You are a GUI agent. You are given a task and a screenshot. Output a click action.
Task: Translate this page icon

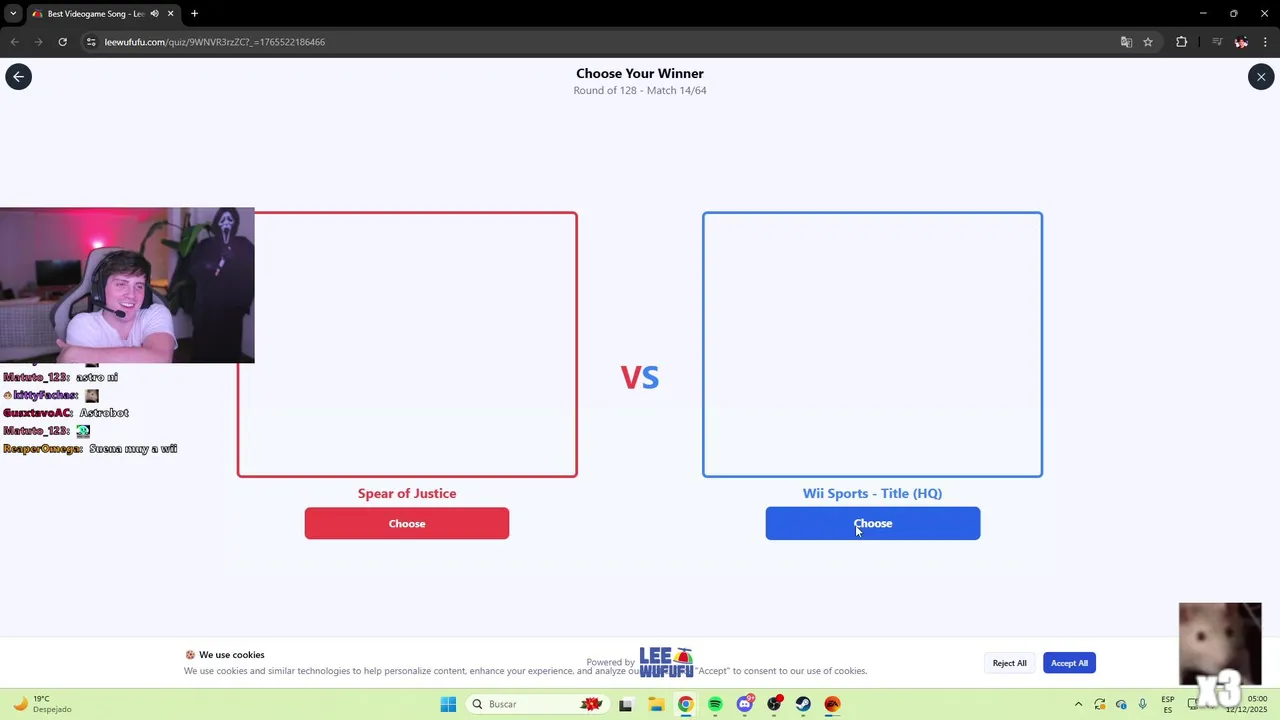(x=1126, y=42)
